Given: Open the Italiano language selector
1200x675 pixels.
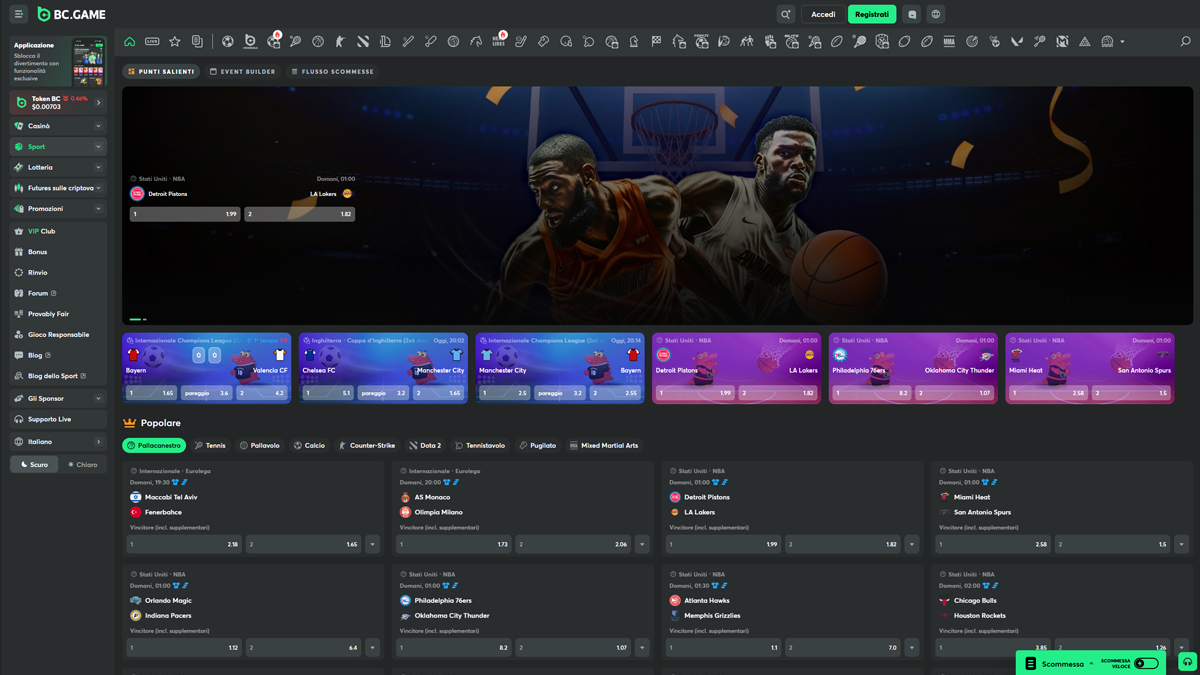Looking at the screenshot, I should click(x=58, y=441).
